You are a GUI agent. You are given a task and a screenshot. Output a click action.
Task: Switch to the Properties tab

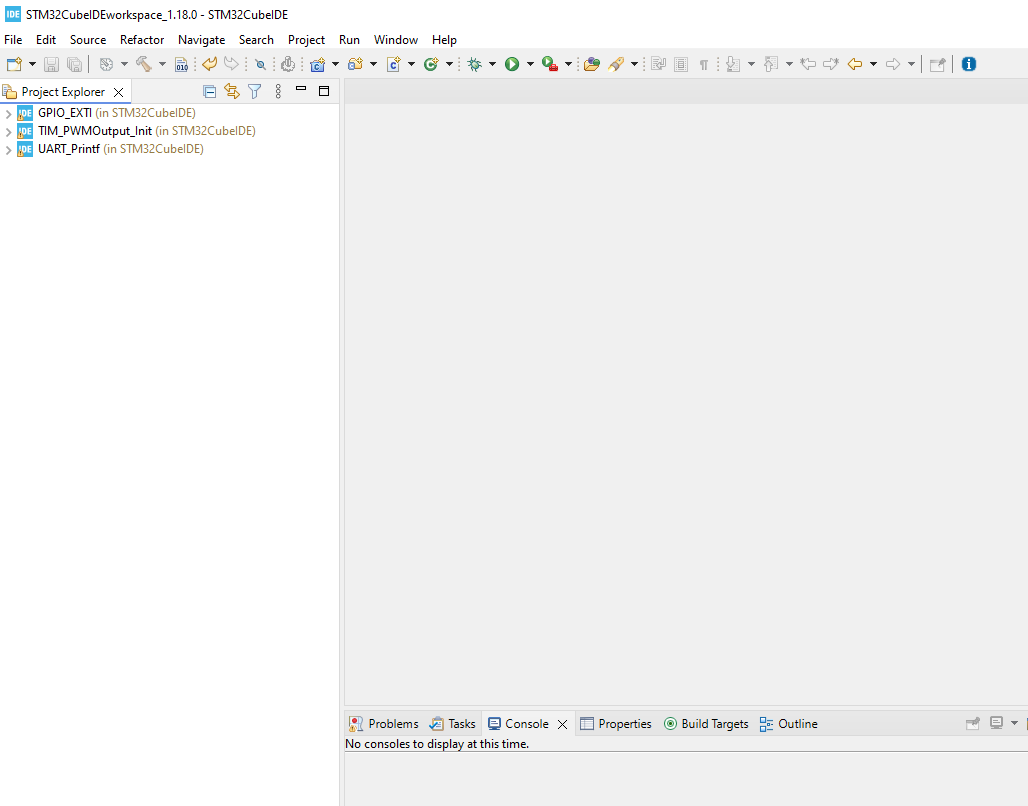click(x=616, y=723)
